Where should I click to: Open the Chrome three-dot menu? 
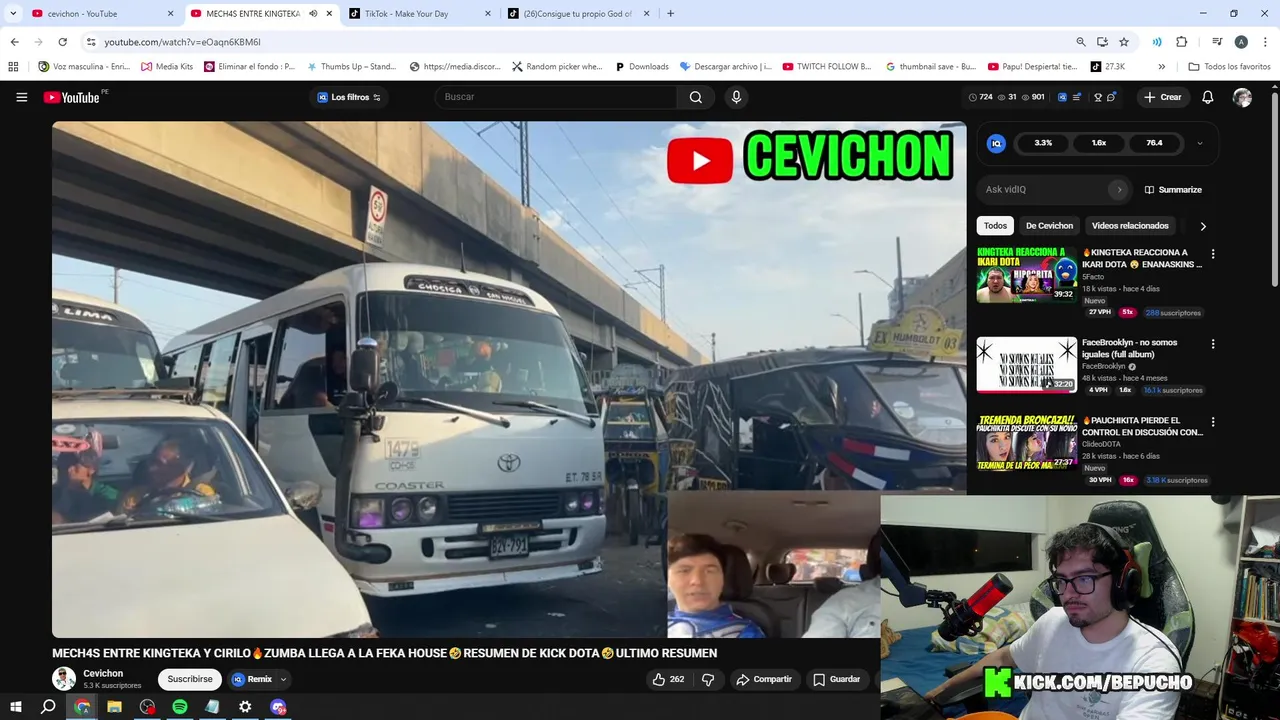(1265, 42)
